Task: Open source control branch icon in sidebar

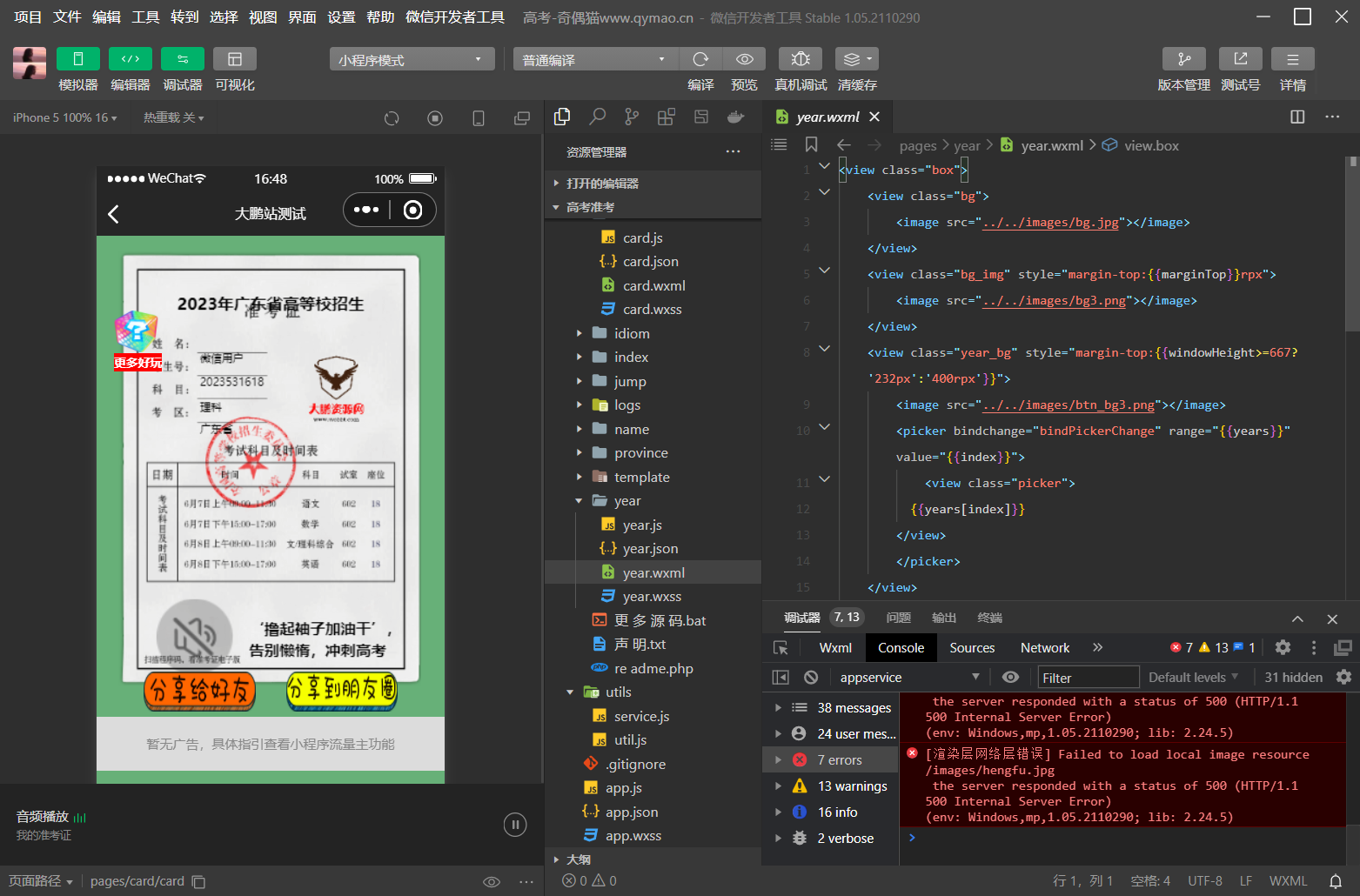Action: tap(632, 117)
